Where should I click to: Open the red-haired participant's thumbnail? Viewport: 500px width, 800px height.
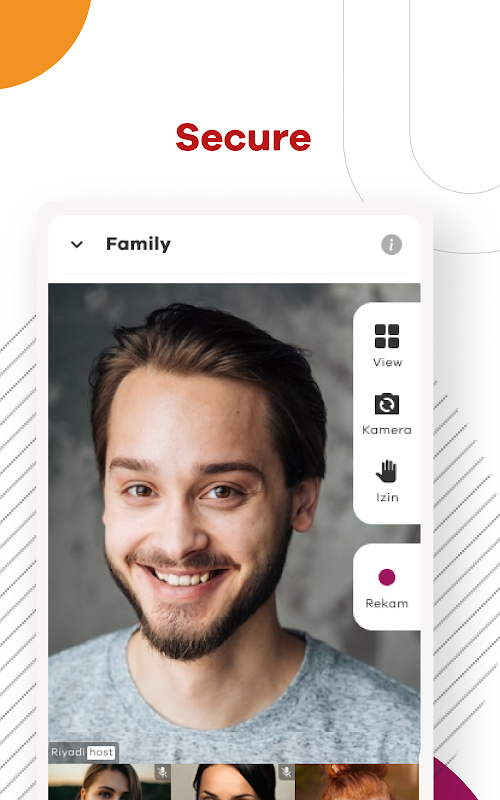(357, 782)
